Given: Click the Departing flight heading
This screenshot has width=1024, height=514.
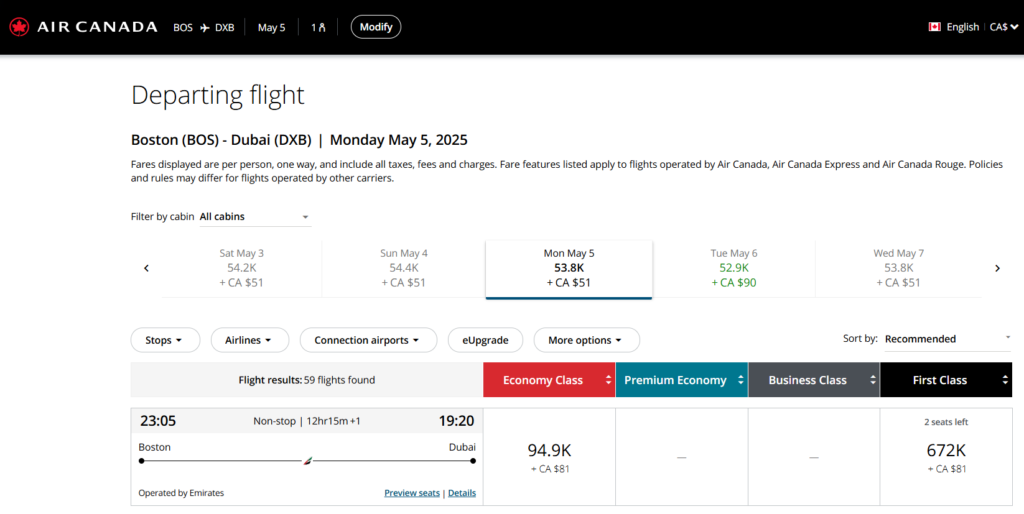Looking at the screenshot, I should 218,95.
